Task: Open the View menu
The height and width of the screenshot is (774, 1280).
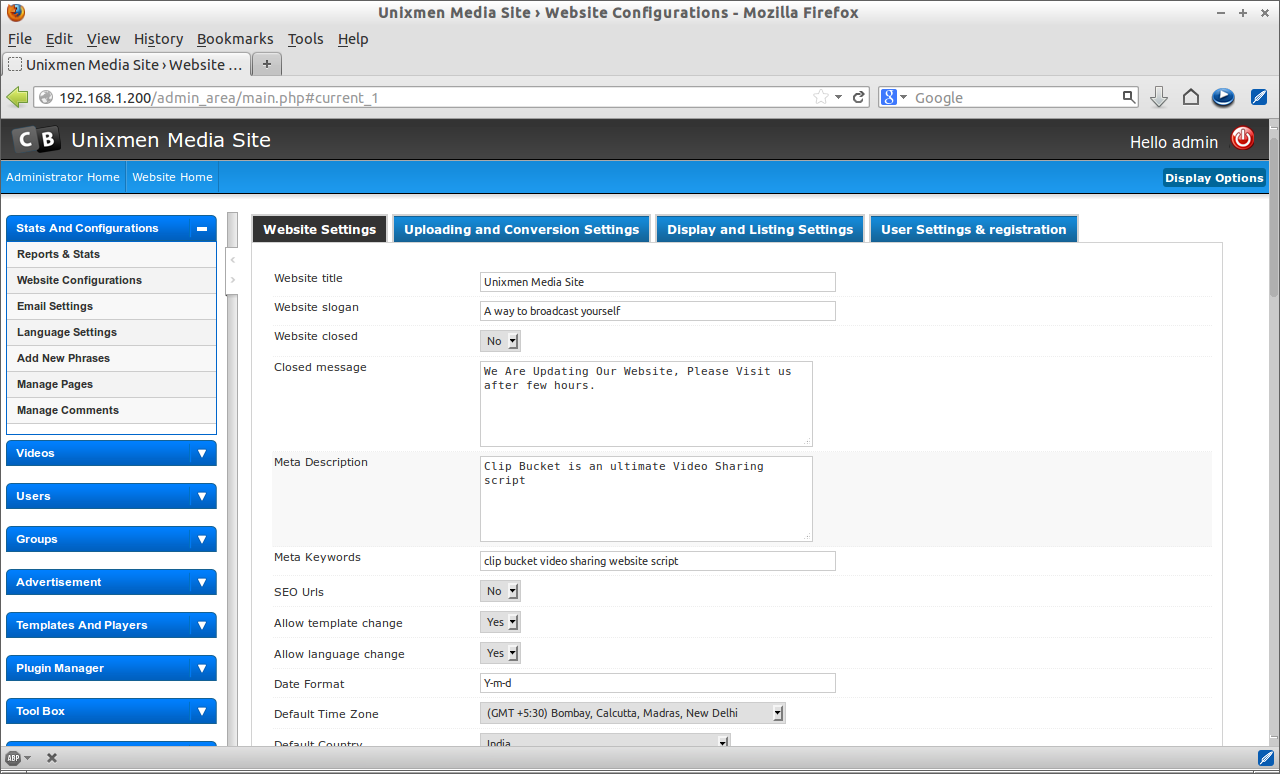Action: [x=103, y=39]
